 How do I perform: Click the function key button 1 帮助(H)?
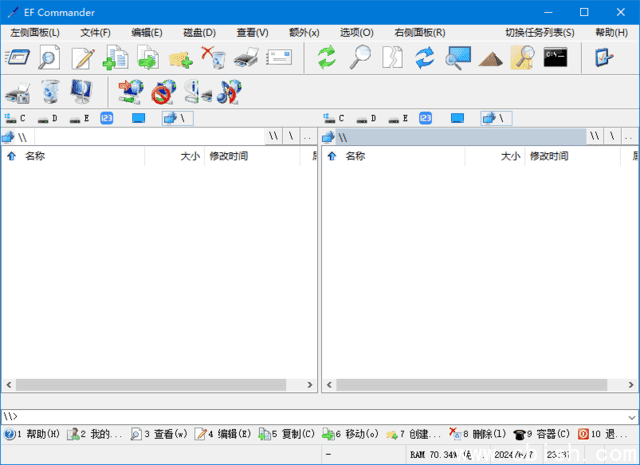tap(32, 434)
